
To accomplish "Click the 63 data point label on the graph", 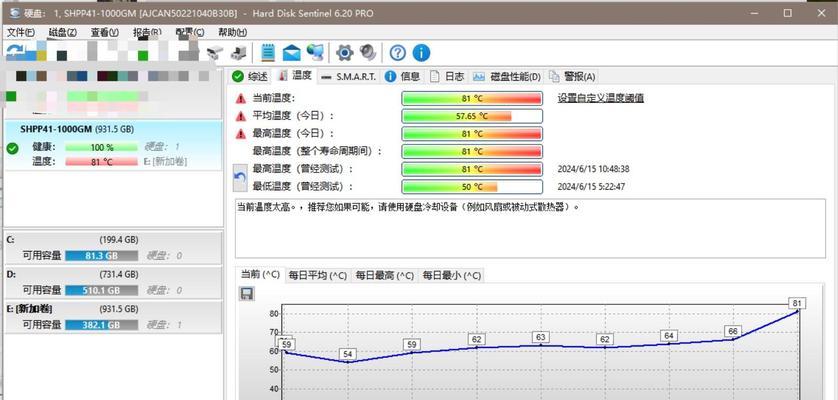I will point(541,337).
